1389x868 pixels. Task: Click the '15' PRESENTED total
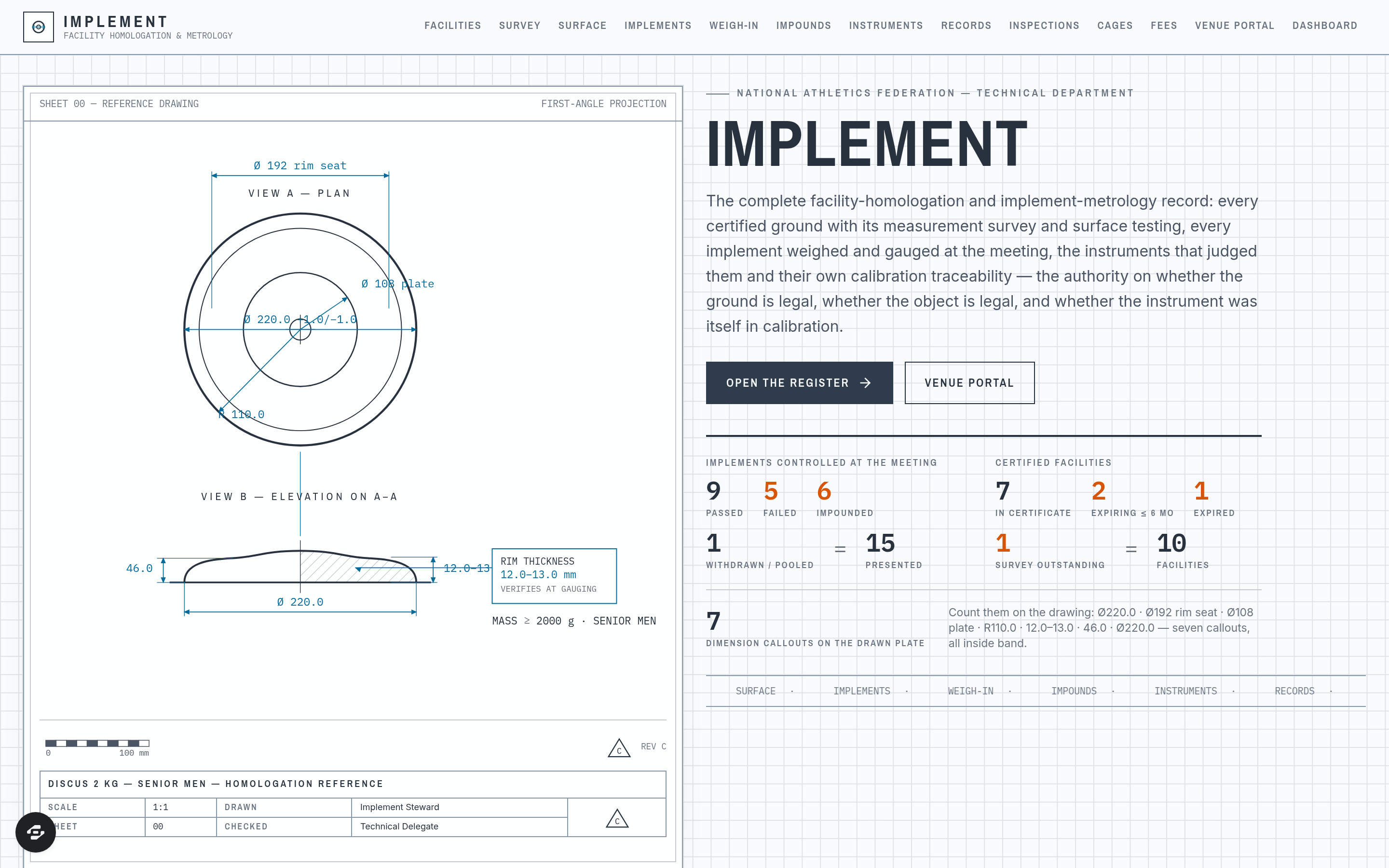(881, 543)
